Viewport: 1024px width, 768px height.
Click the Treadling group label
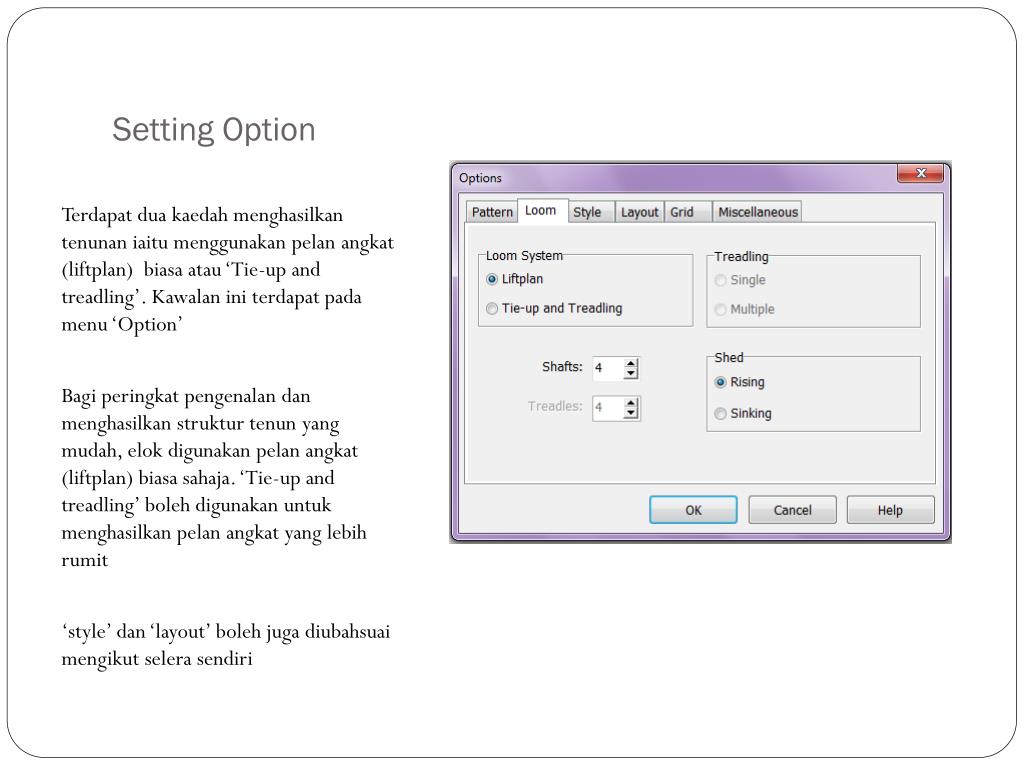click(x=741, y=256)
